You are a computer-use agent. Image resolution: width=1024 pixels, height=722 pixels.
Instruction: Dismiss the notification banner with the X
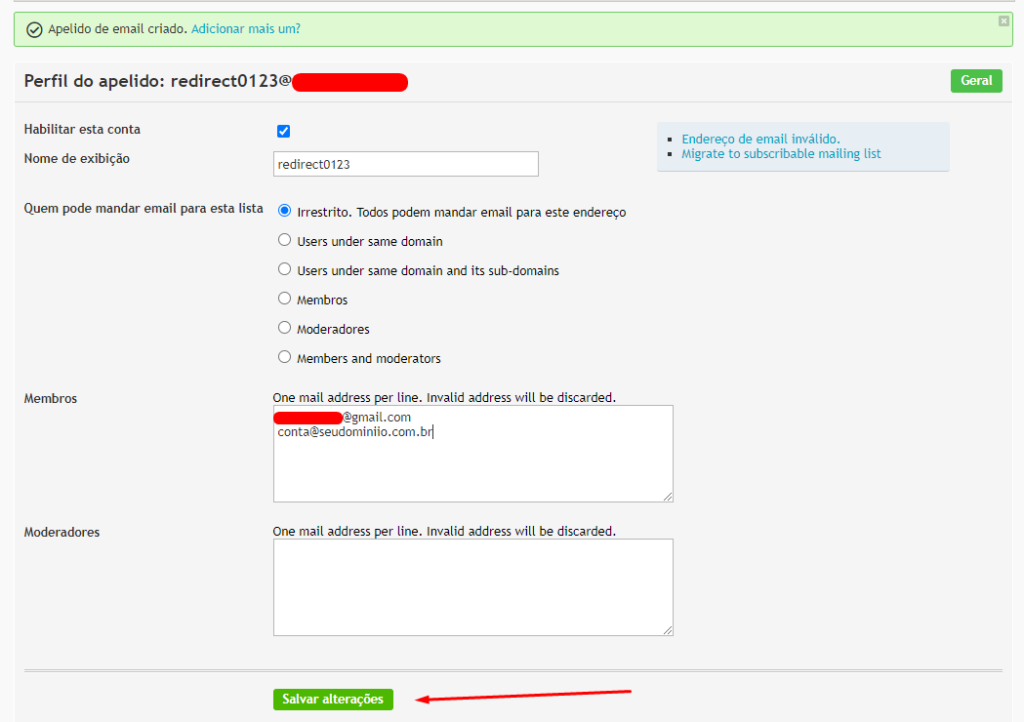[x=1003, y=21]
